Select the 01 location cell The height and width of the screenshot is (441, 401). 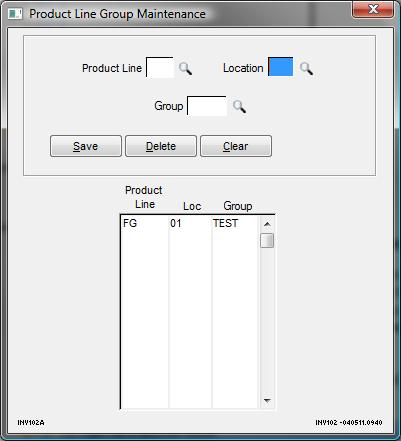176,223
